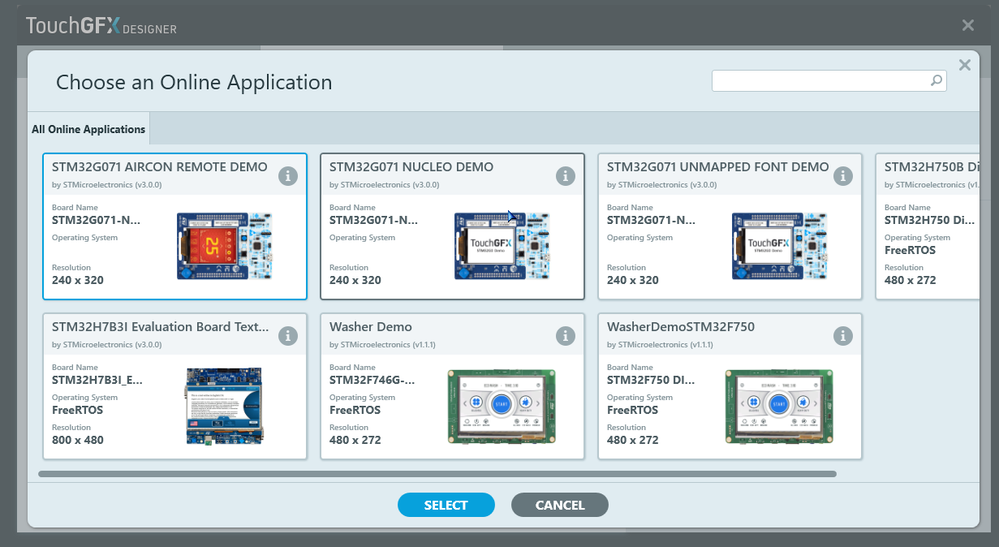Click the search magnifier icon

pyautogui.click(x=936, y=80)
